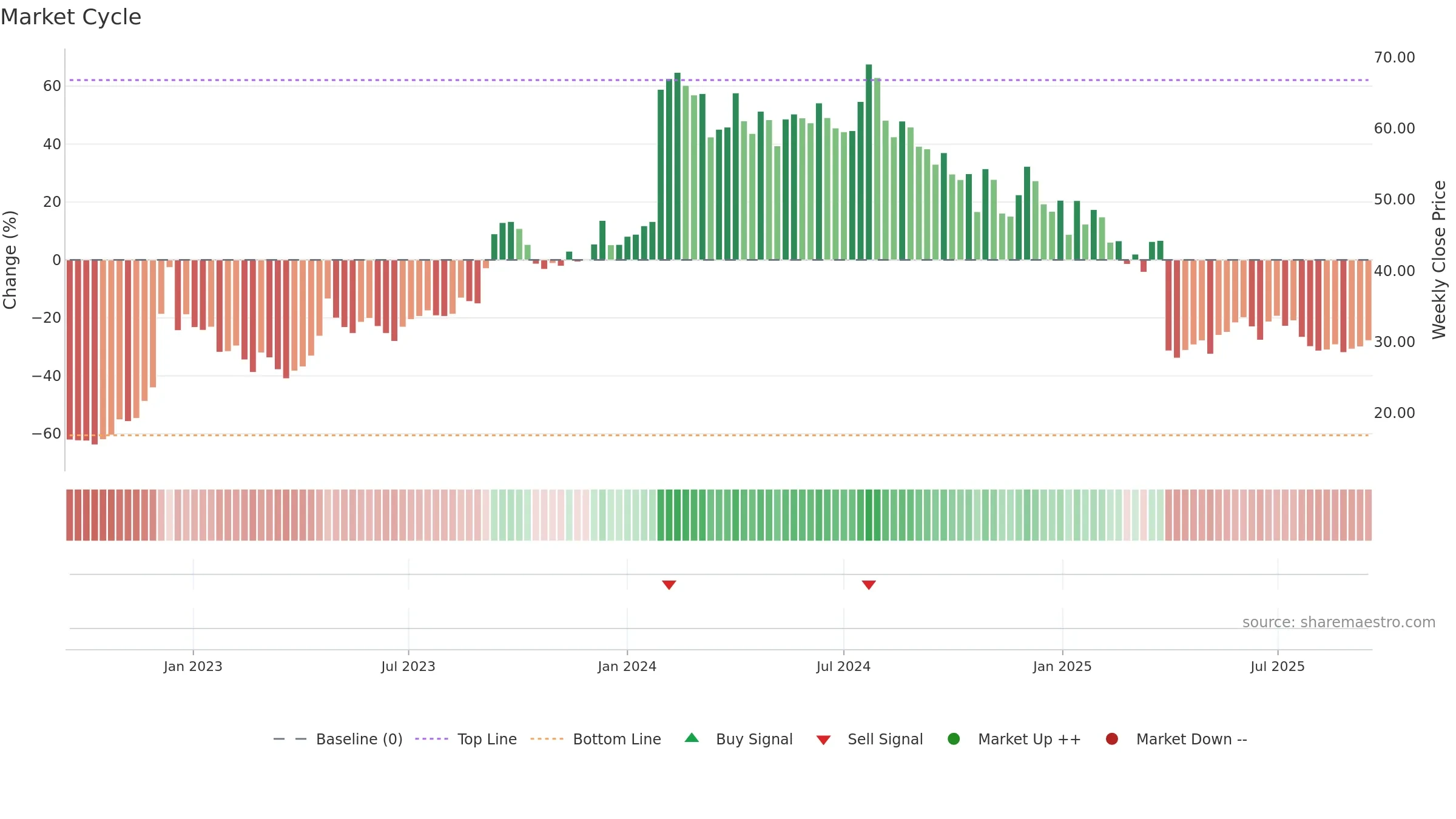Click the Market Cycle chart title
This screenshot has height=819, width=1456.
pyautogui.click(x=71, y=17)
